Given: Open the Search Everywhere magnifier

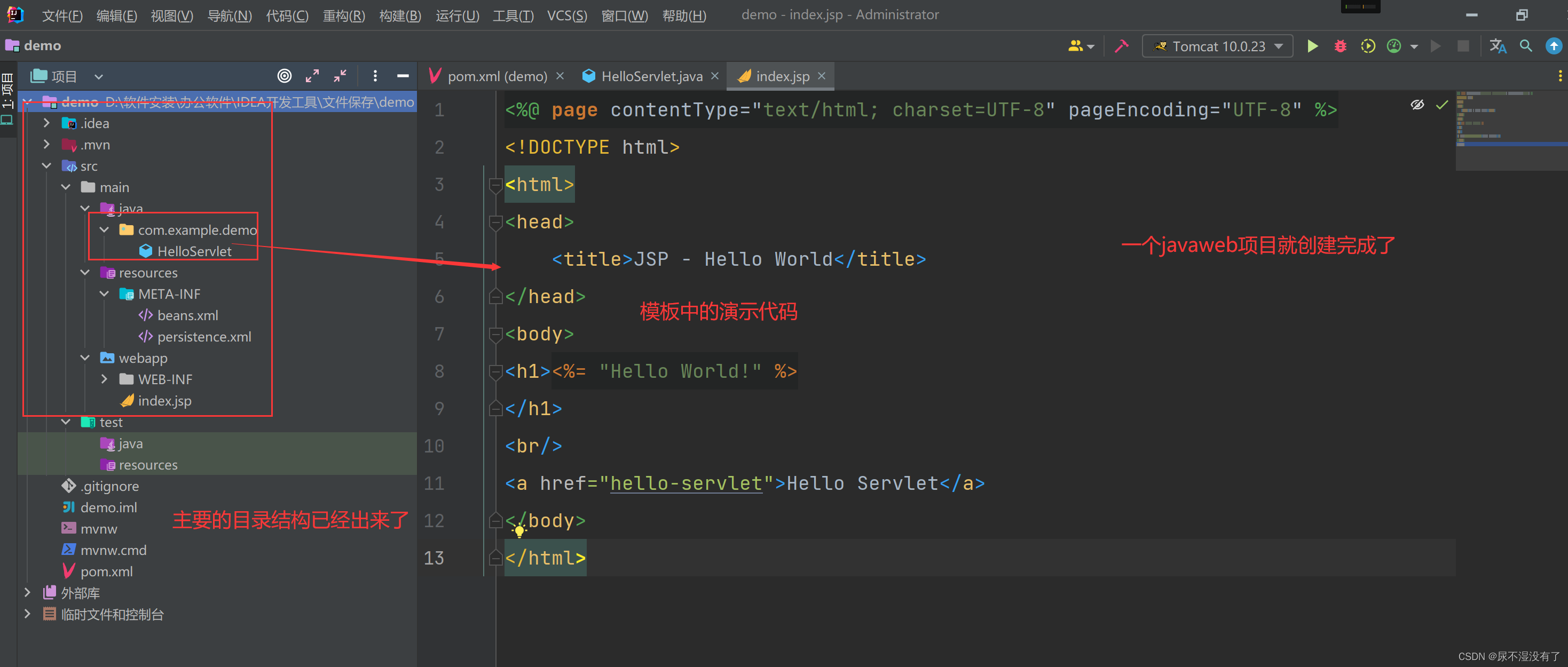Looking at the screenshot, I should (1525, 46).
